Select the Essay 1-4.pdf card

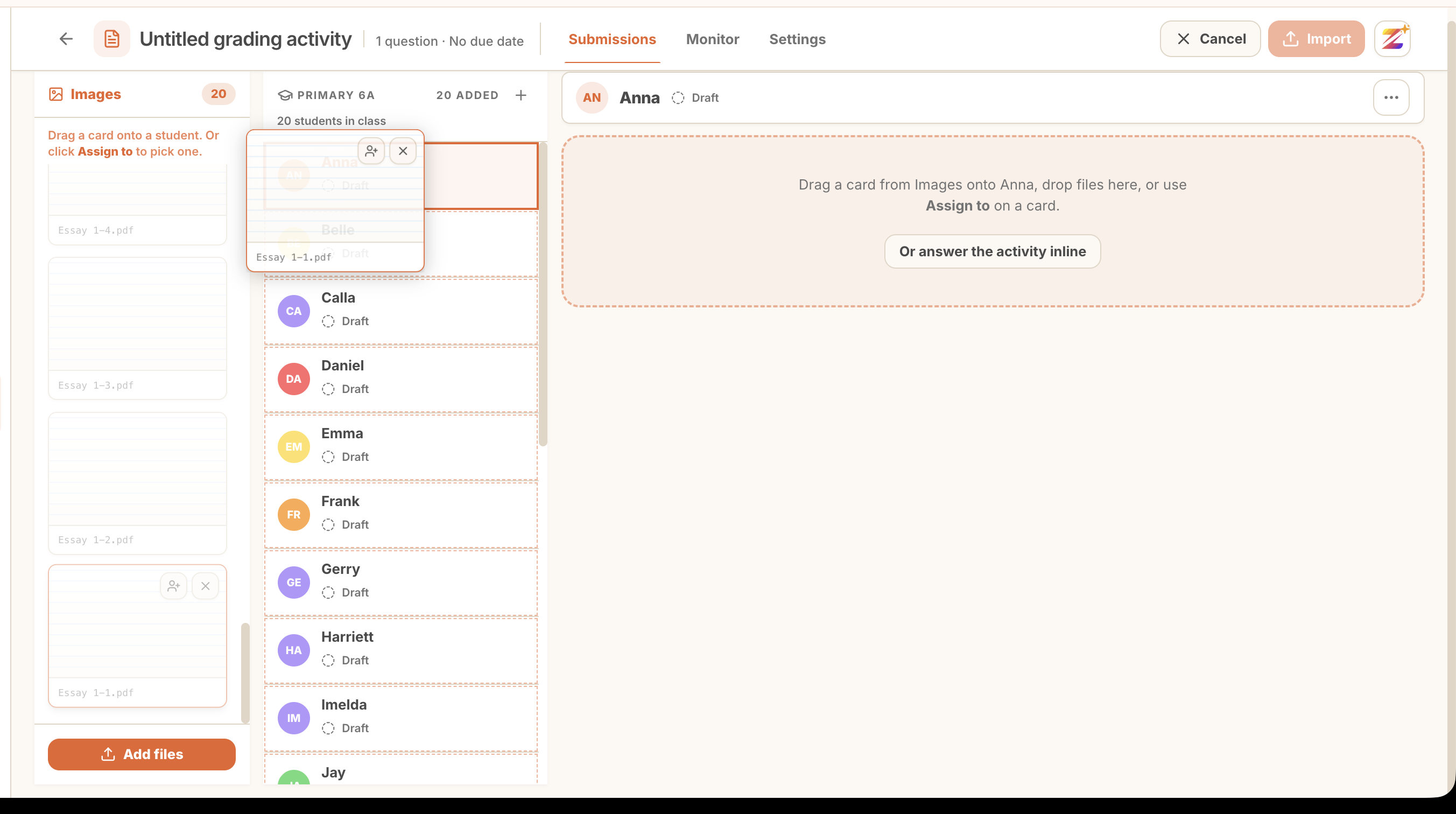[x=137, y=204]
